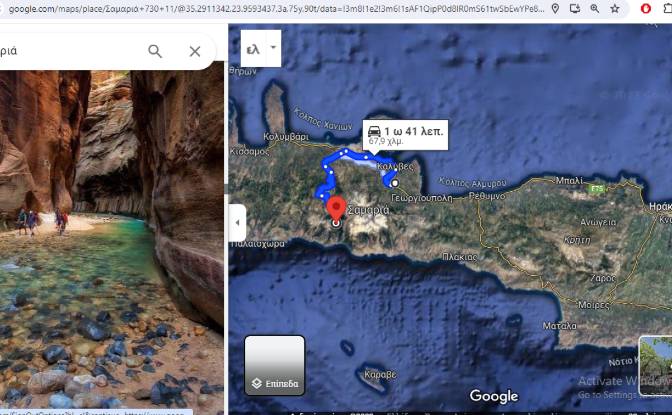Click the Ρέθυμνο city label on map

[x=487, y=196]
